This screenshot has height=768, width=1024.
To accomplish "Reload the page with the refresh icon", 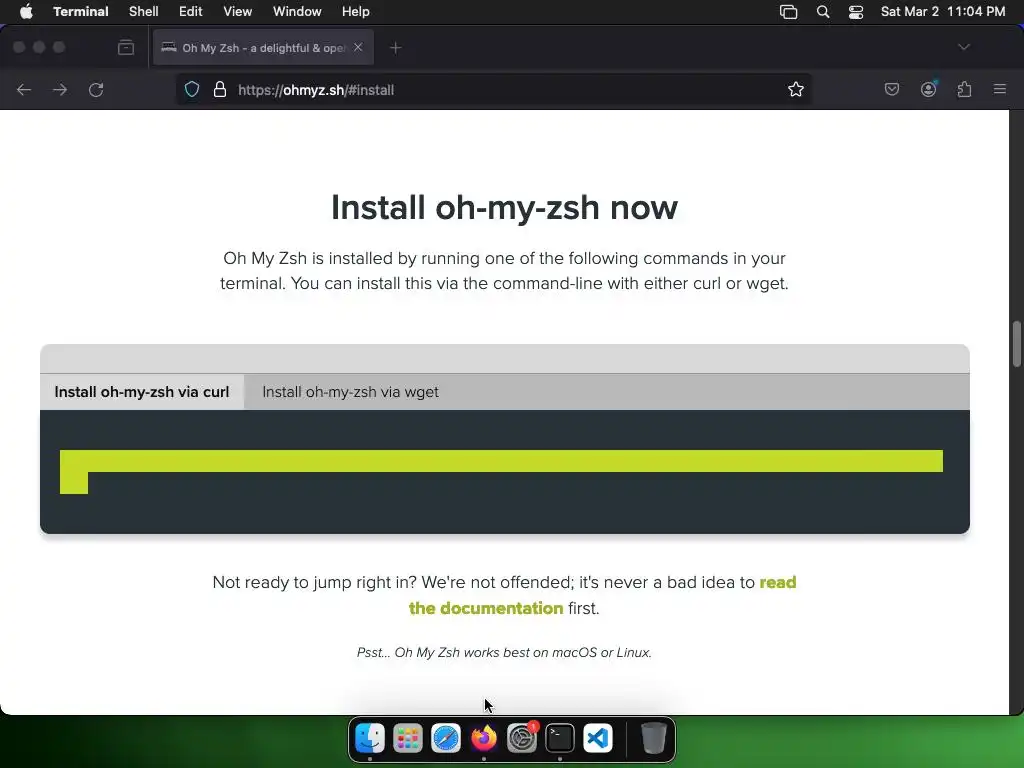I will coord(96,89).
